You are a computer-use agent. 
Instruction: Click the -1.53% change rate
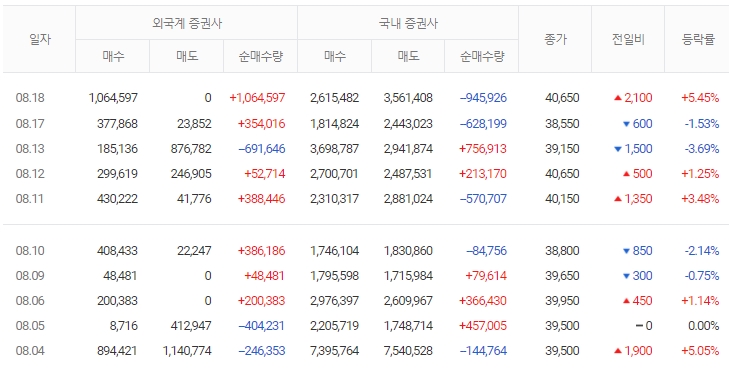tap(702, 124)
